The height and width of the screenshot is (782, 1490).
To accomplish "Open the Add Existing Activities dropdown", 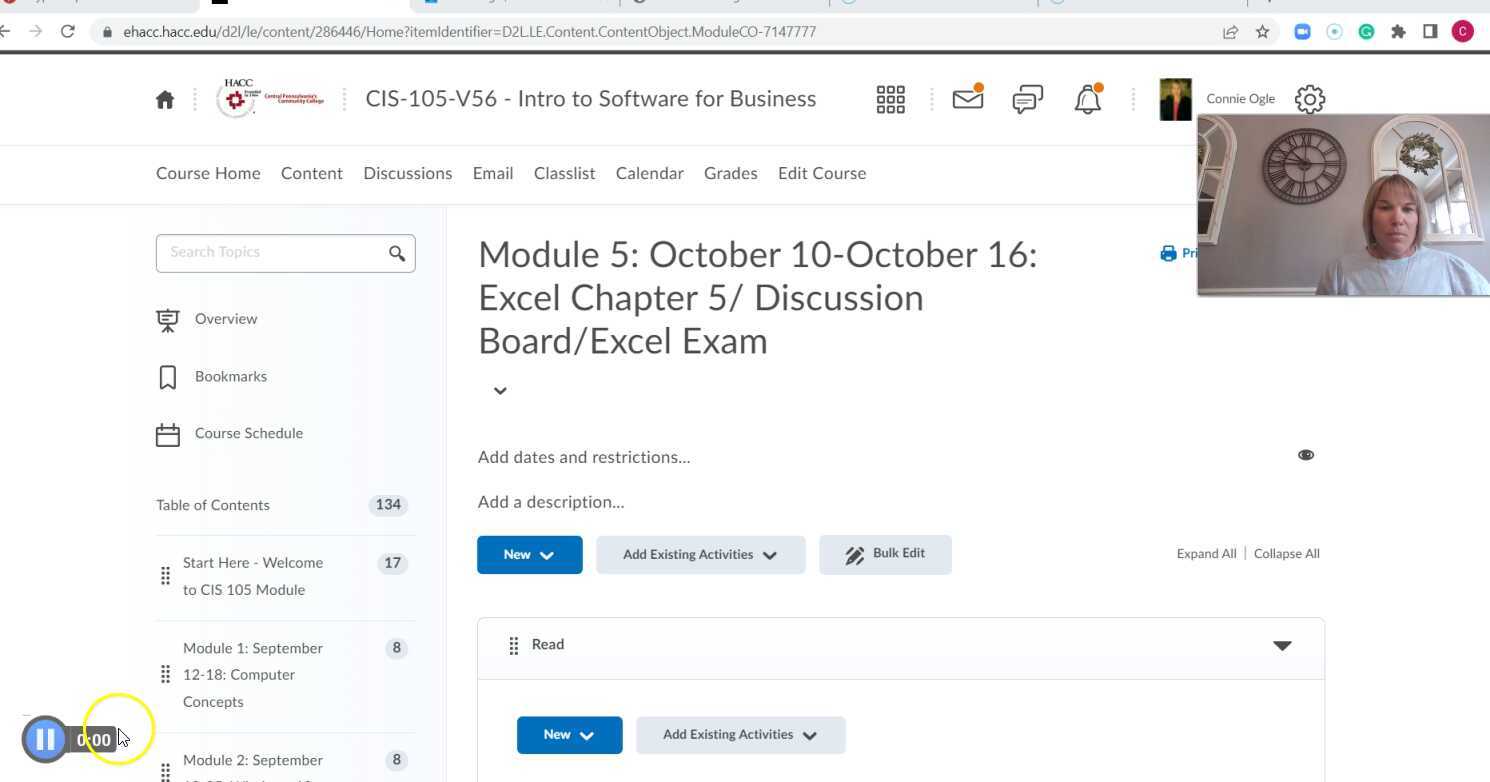I will (700, 554).
